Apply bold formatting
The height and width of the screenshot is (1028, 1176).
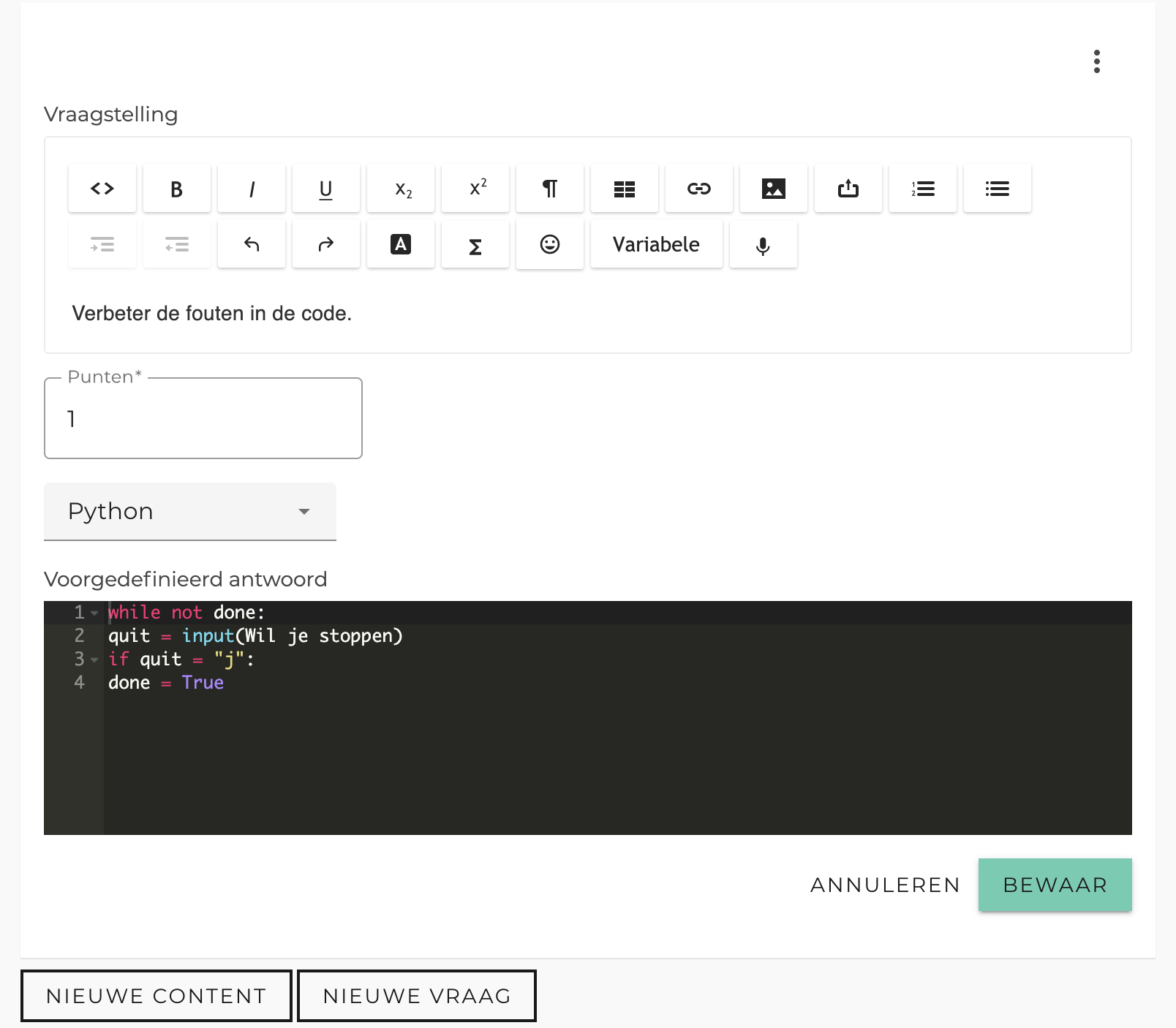click(177, 189)
